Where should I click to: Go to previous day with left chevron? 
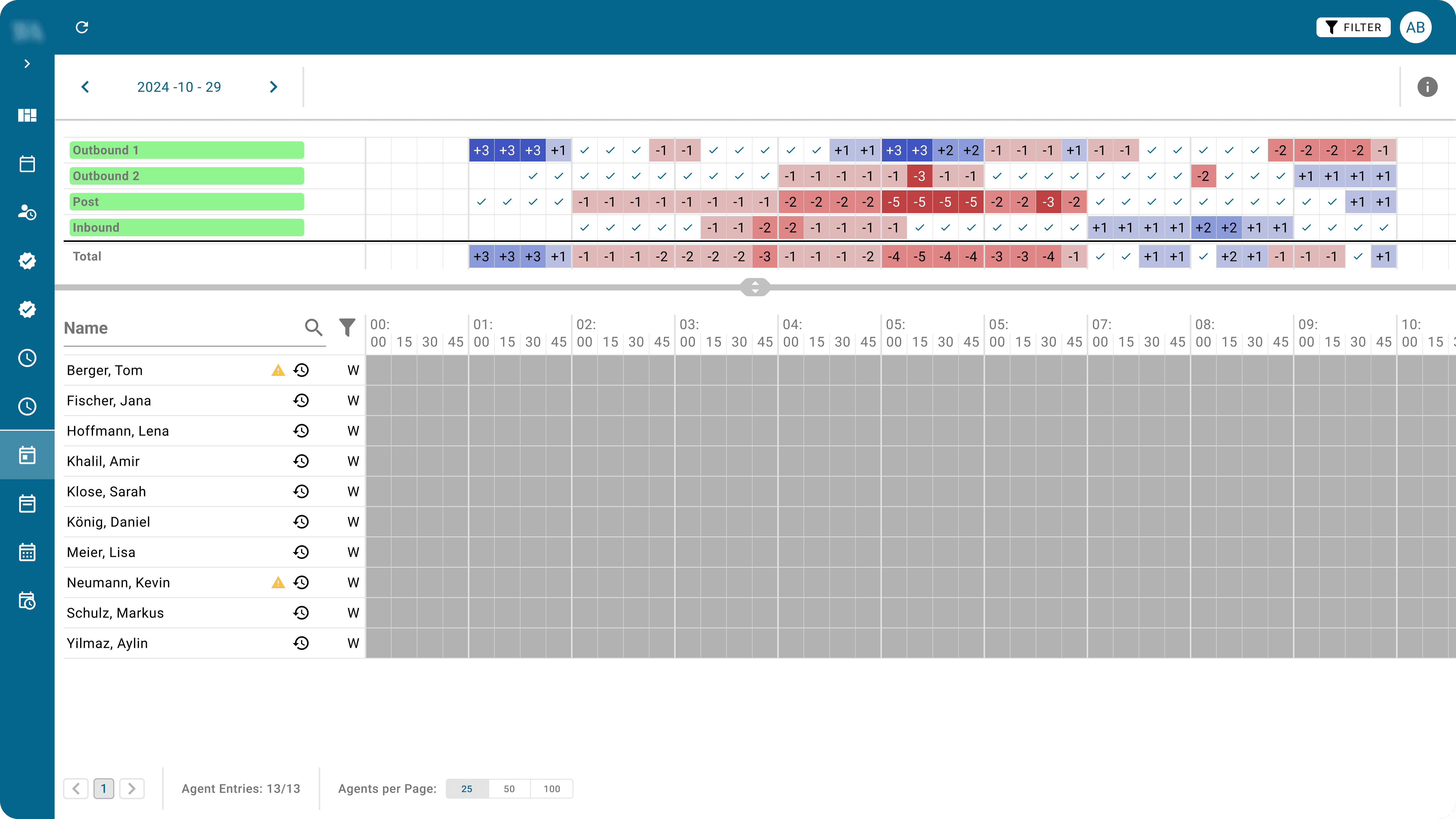pyautogui.click(x=85, y=87)
